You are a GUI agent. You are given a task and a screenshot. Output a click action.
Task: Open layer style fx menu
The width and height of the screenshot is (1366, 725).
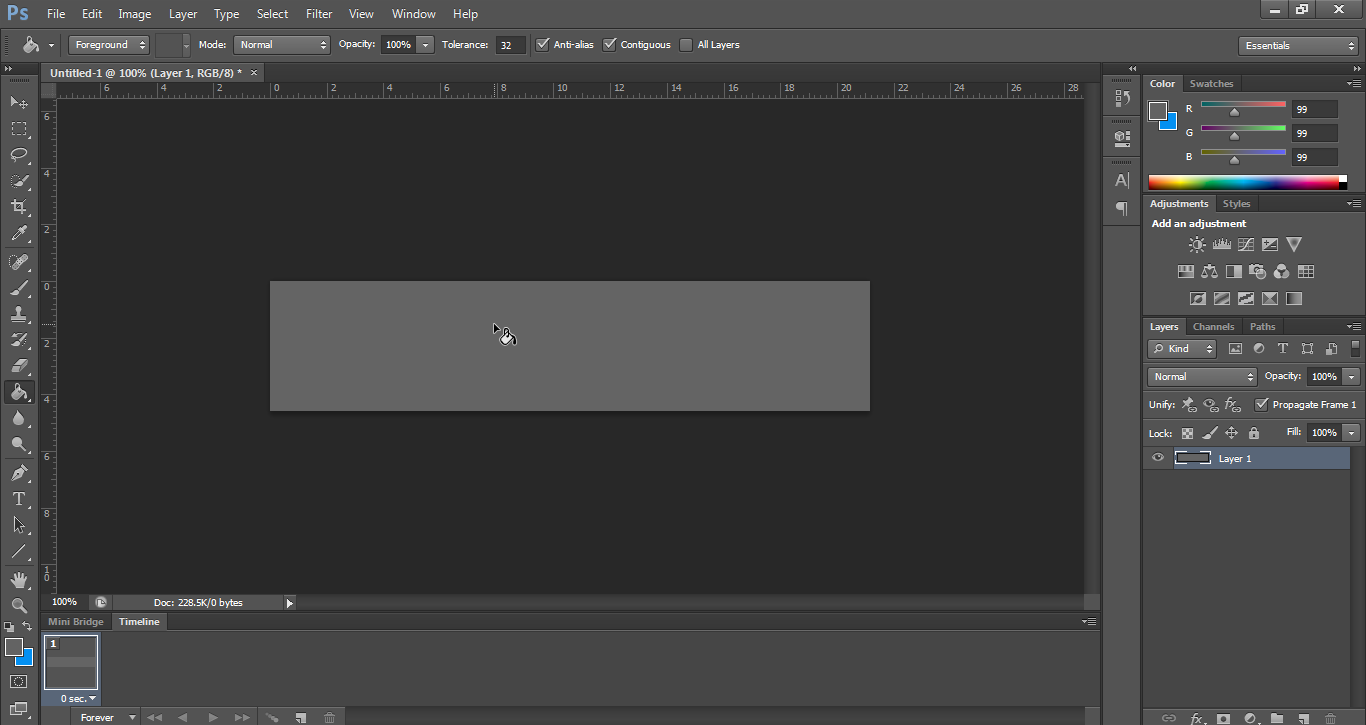coord(1197,718)
